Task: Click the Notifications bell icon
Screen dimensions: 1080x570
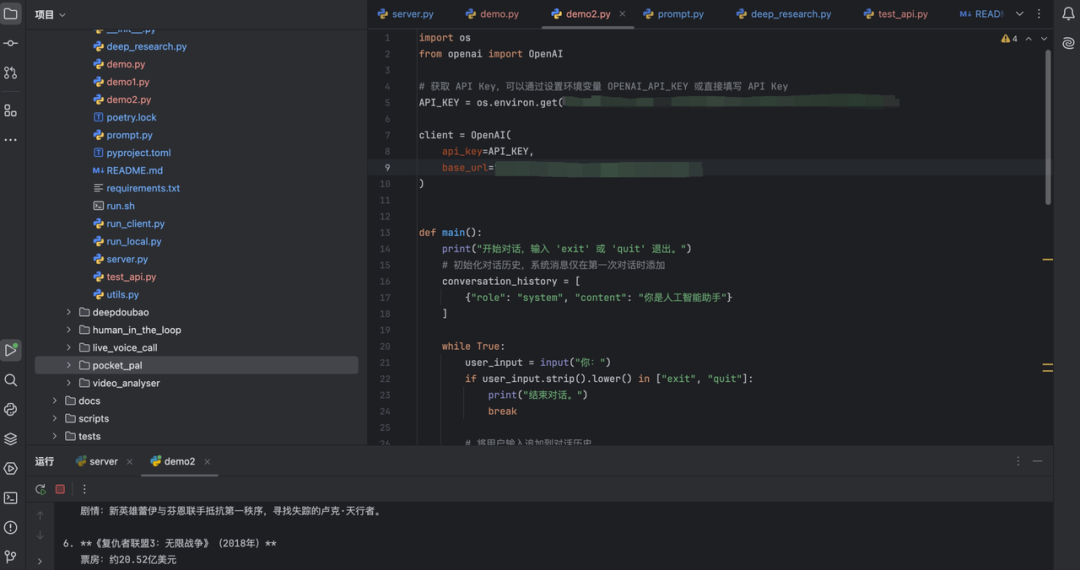Action: [1068, 14]
